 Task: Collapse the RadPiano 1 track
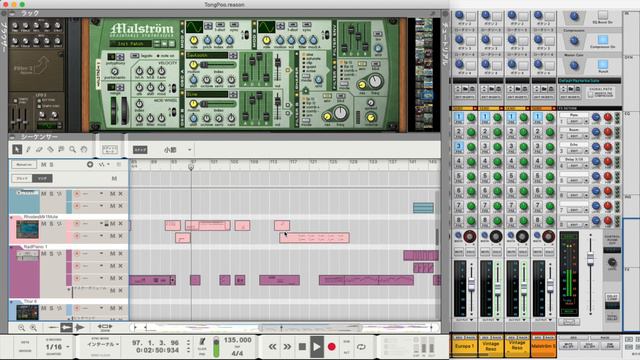click(11, 247)
